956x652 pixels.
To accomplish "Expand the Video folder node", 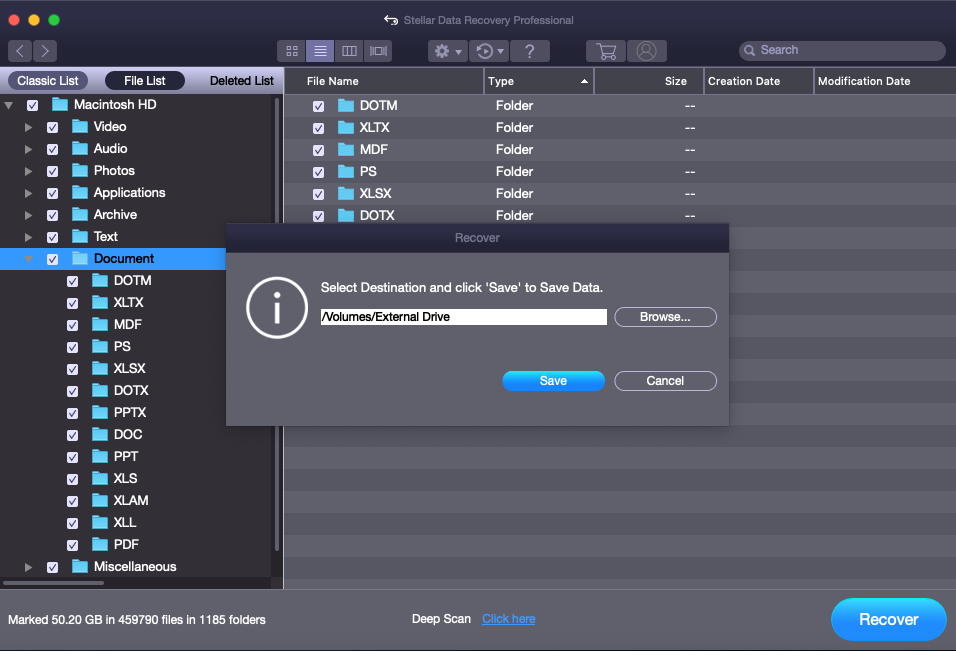I will [28, 127].
